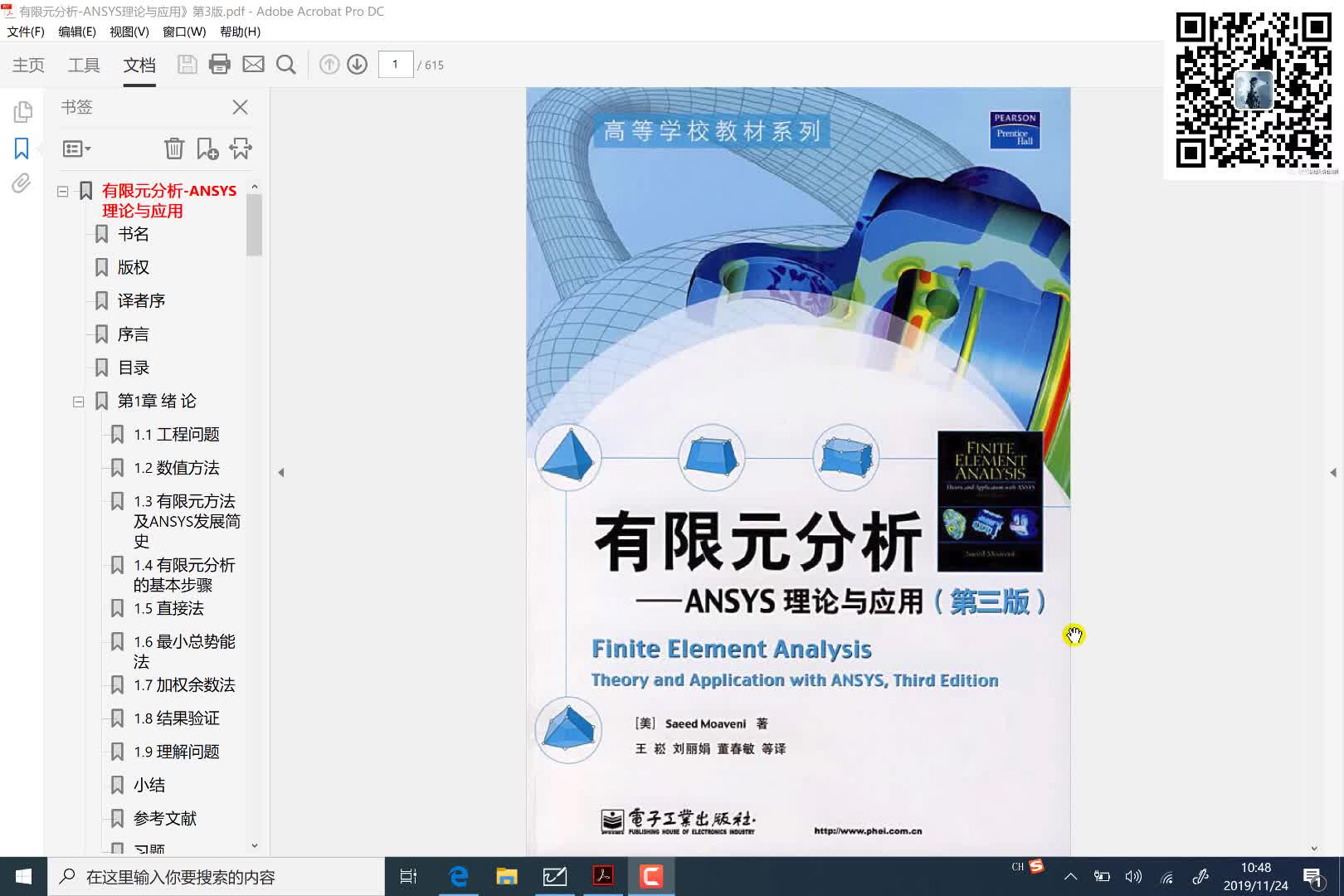The width and height of the screenshot is (1344, 896).
Task: Open Task View on taskbar
Action: tap(408, 877)
